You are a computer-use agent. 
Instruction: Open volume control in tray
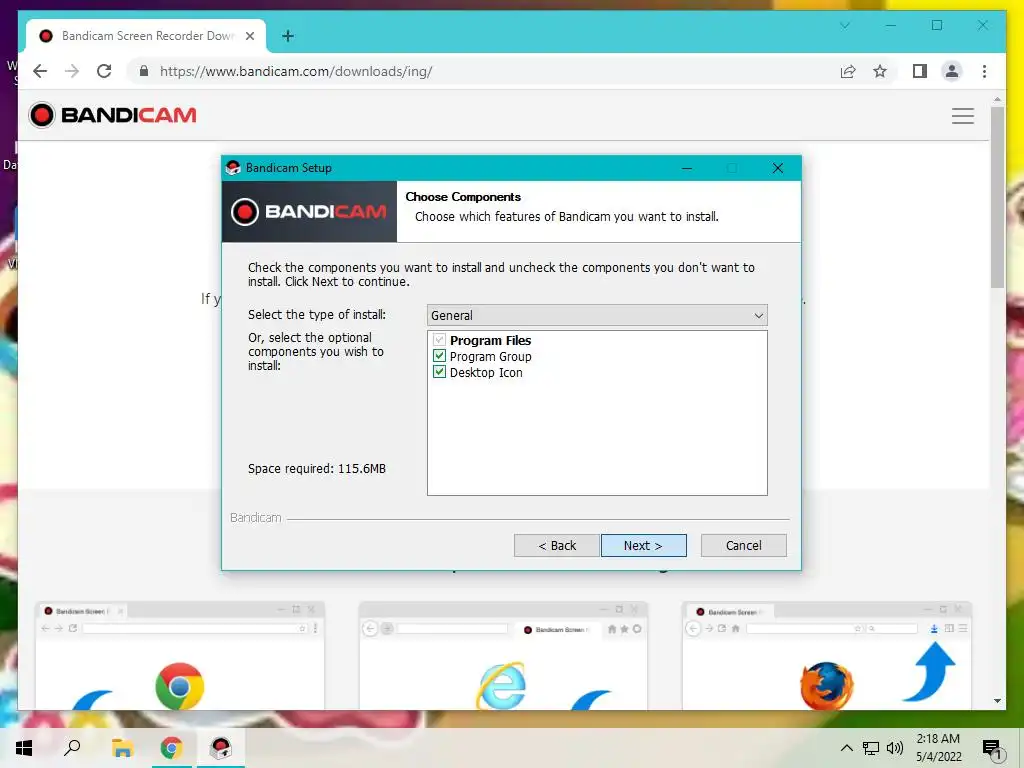pyautogui.click(x=895, y=748)
